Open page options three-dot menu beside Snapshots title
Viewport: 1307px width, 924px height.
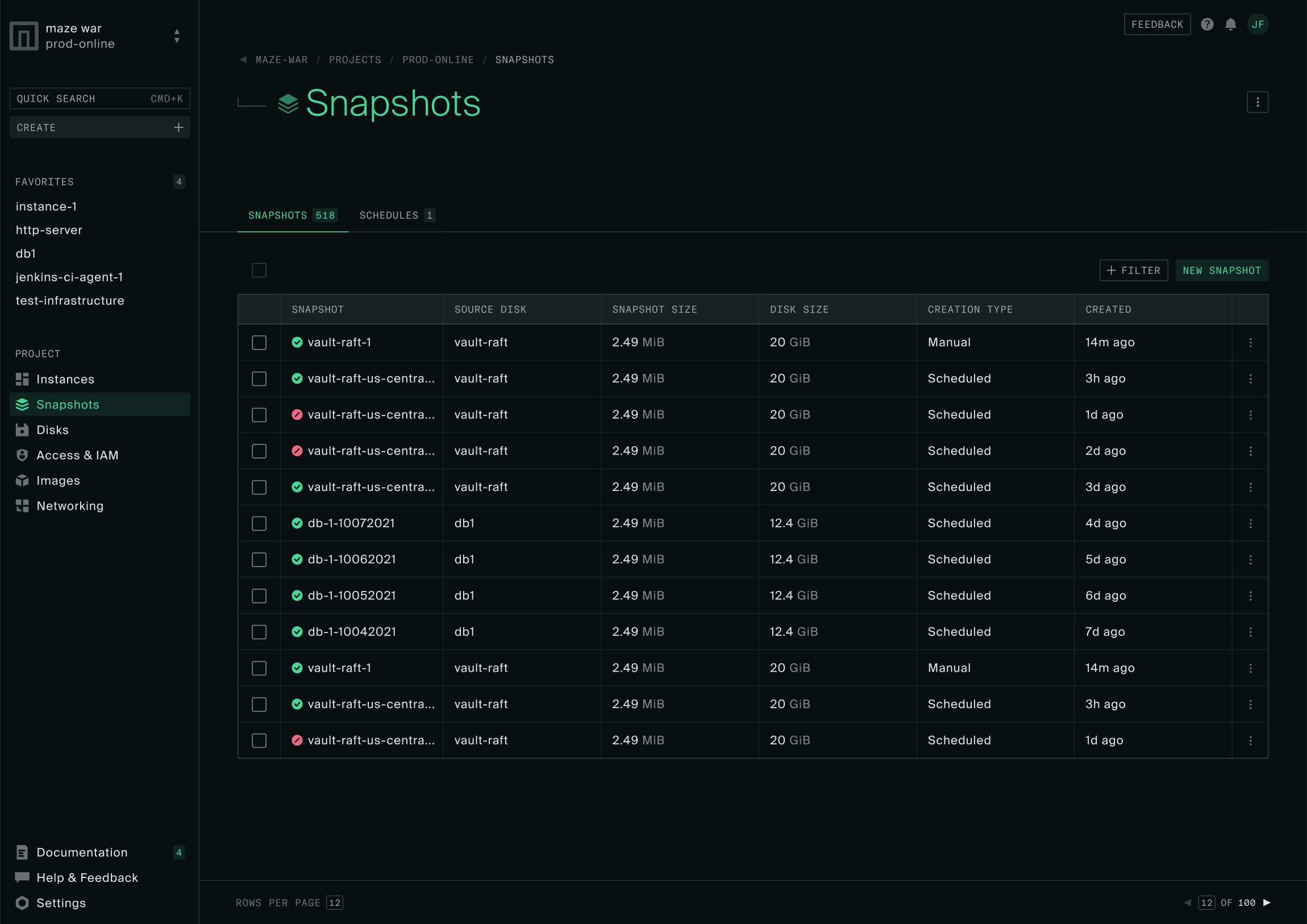(x=1257, y=102)
